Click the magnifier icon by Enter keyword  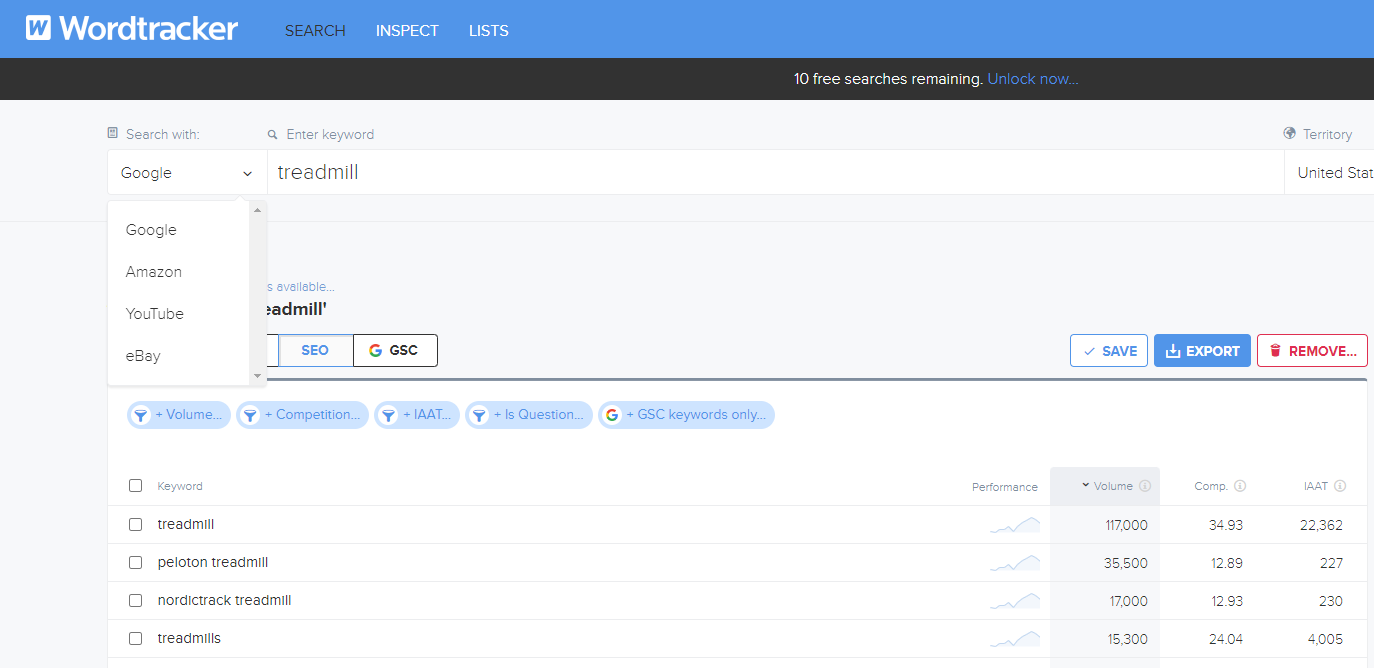(272, 134)
